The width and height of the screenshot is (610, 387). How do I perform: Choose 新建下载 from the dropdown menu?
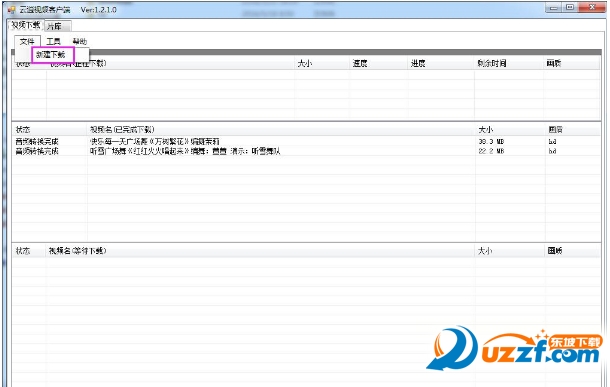(51, 55)
